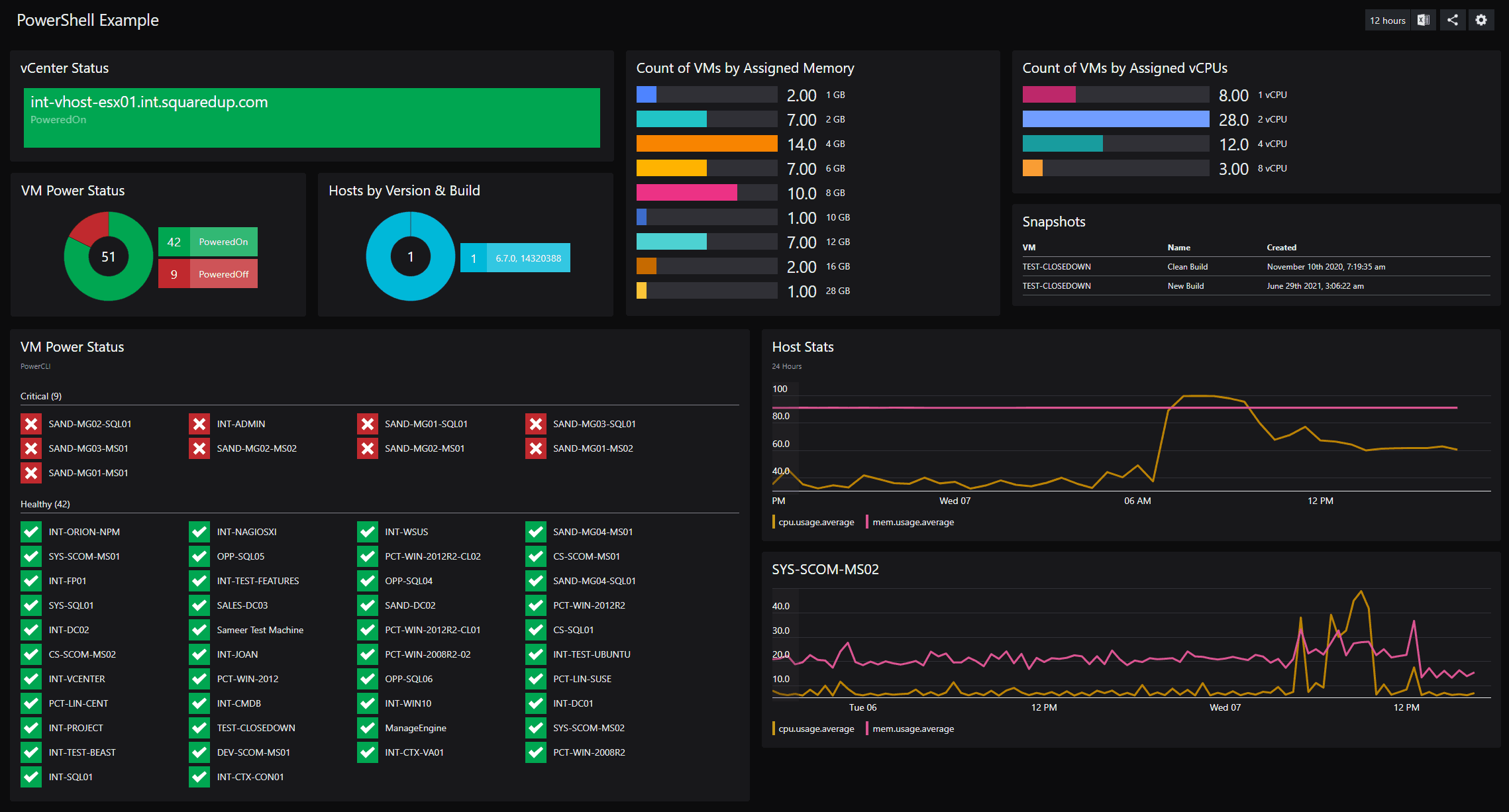Screen dimensions: 1509x812
Task: Collapse the Healthy (42) group header
Action: pos(45,504)
